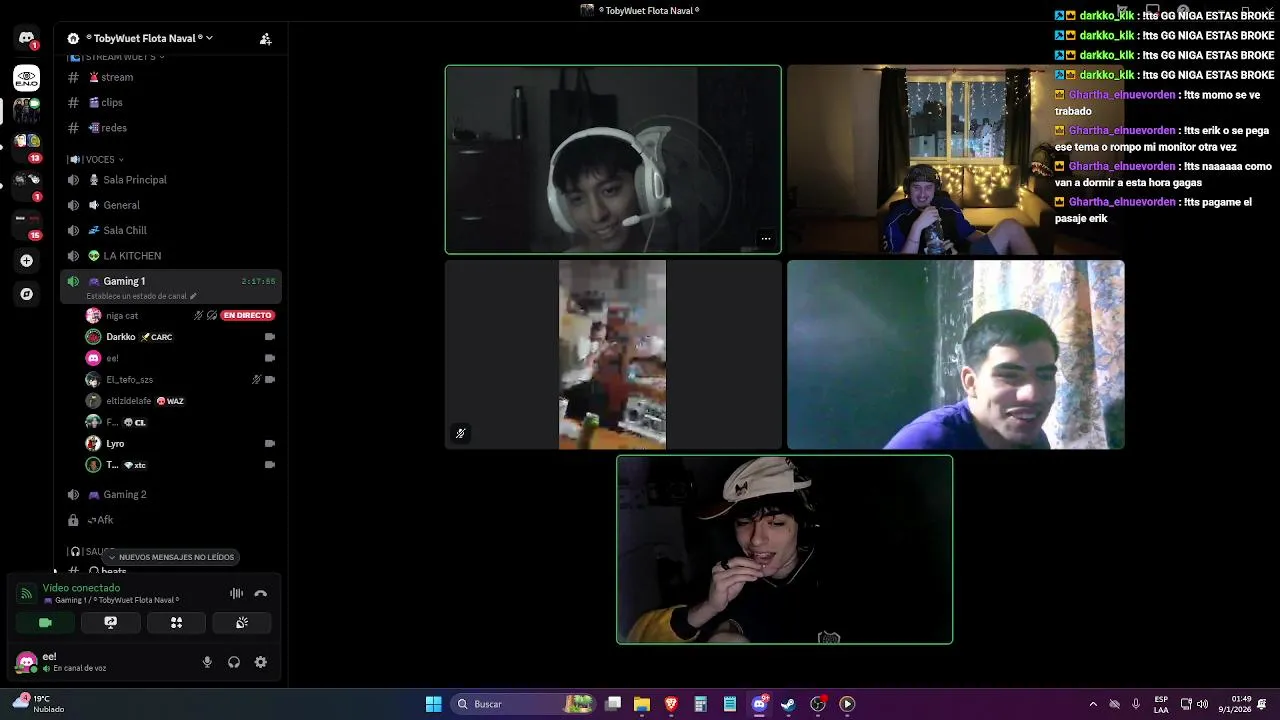Screen dimensions: 1280x720
Task: Show hidden system tray icons chevron
Action: tap(1093, 704)
